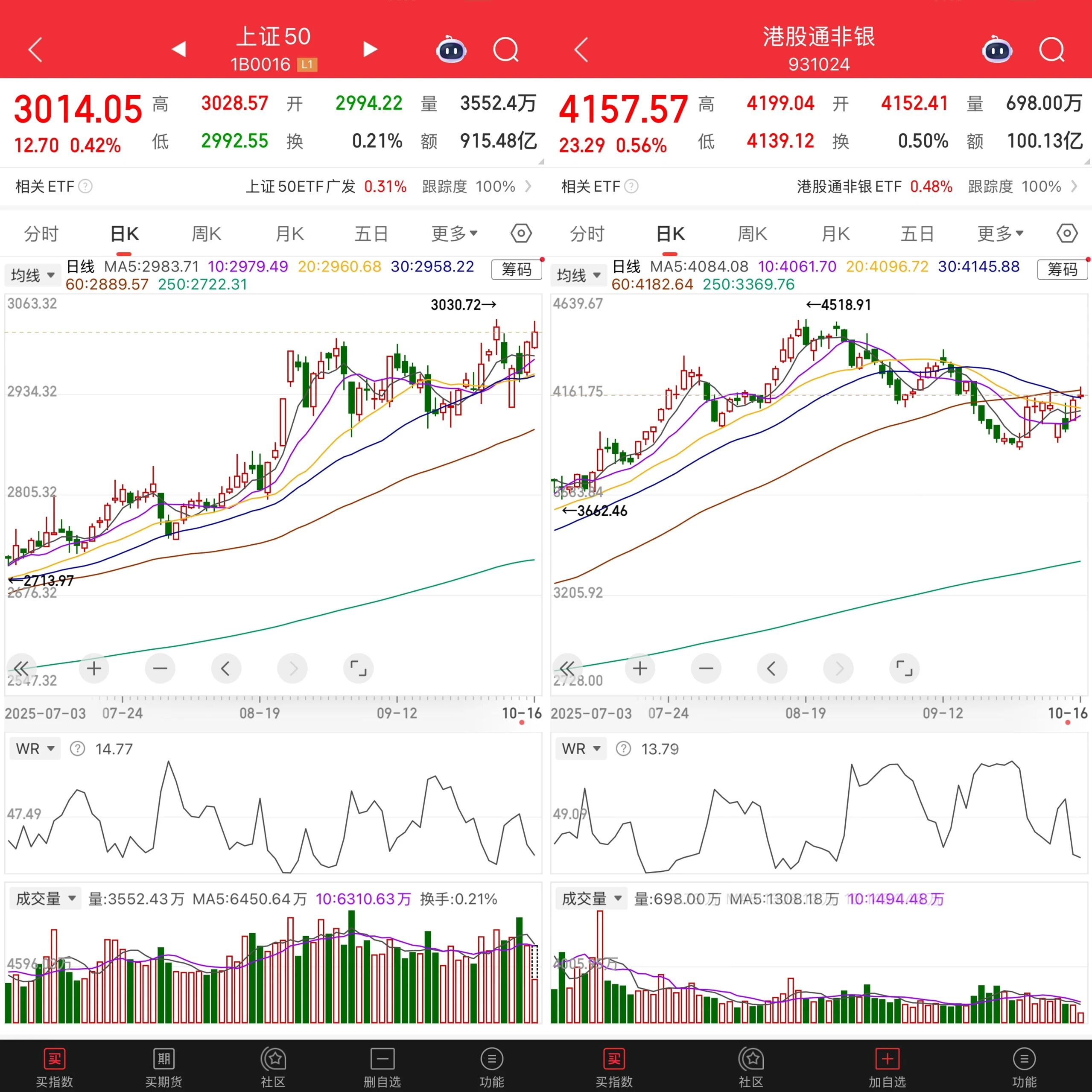Tap 买指数 at the bottom left
Screen dimensions: 1092x1092
coord(54,1067)
